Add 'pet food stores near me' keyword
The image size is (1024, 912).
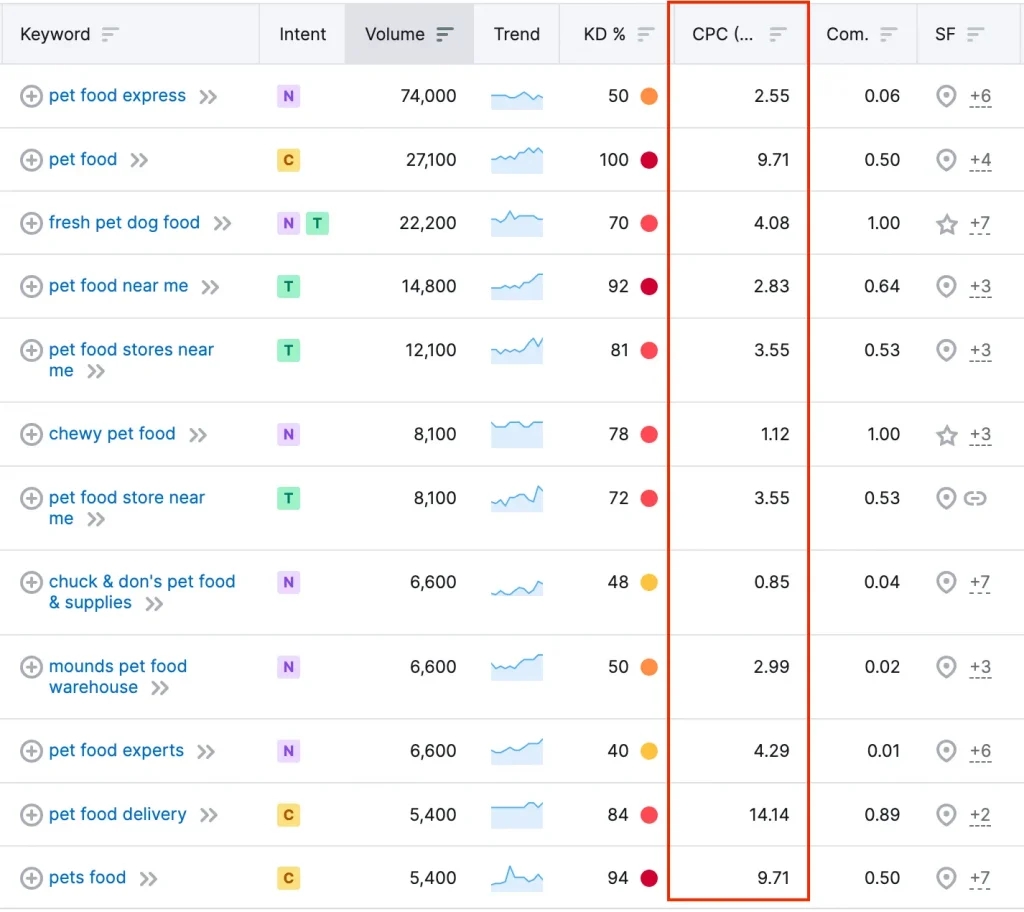31,350
